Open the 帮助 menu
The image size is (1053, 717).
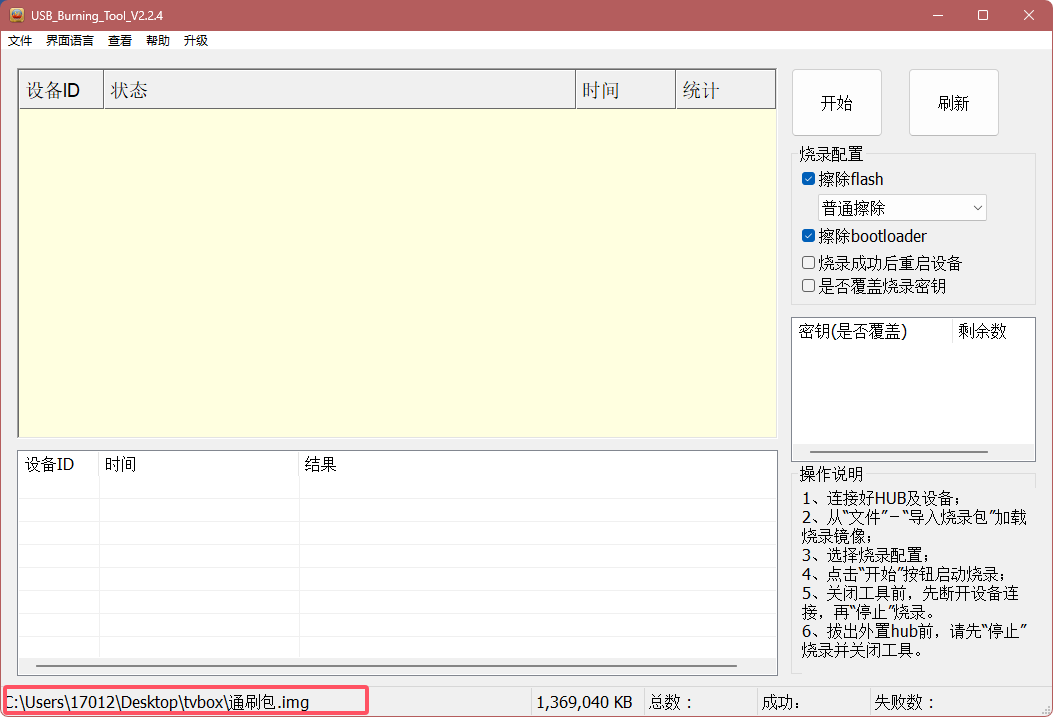158,41
